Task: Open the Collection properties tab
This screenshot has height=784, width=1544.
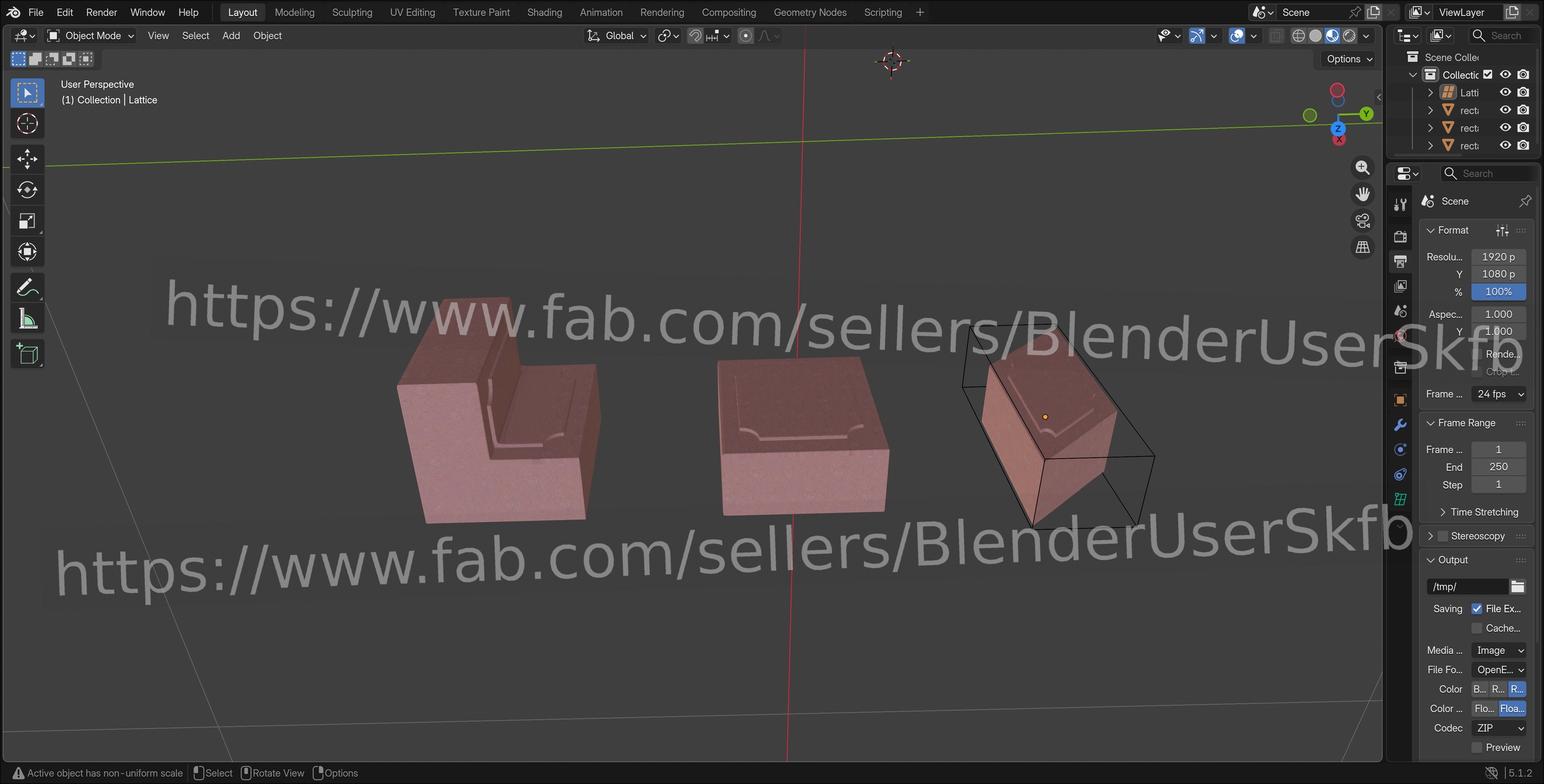Action: tap(1400, 367)
